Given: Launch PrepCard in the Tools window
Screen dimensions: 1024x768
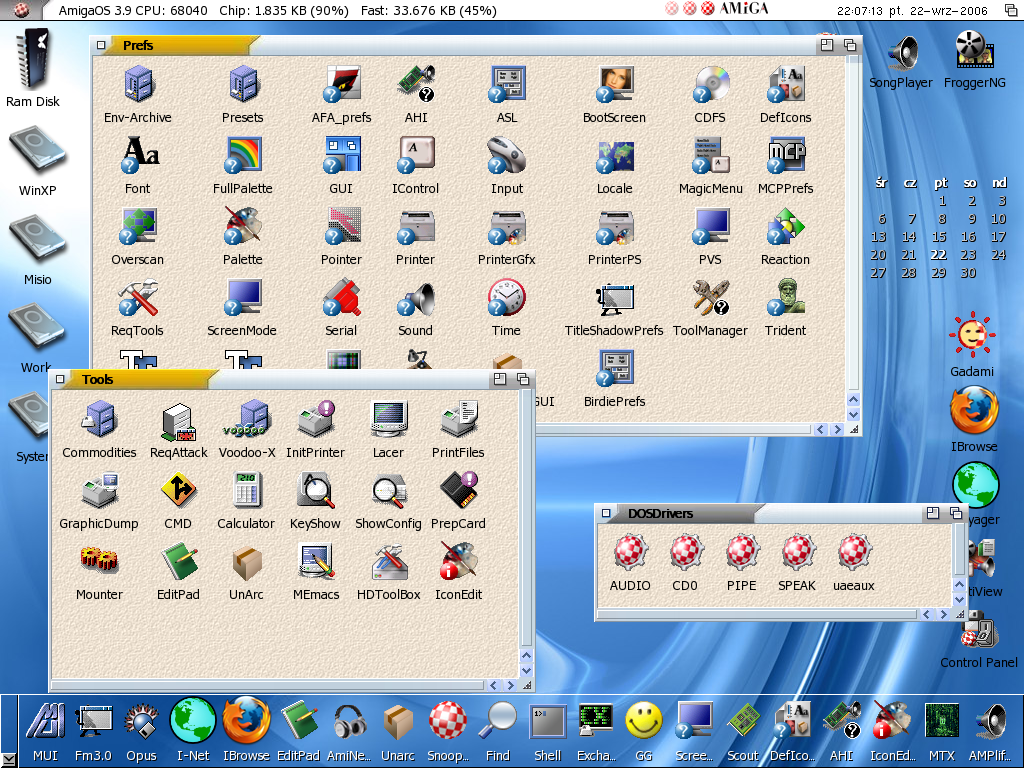Looking at the screenshot, I should click(458, 490).
